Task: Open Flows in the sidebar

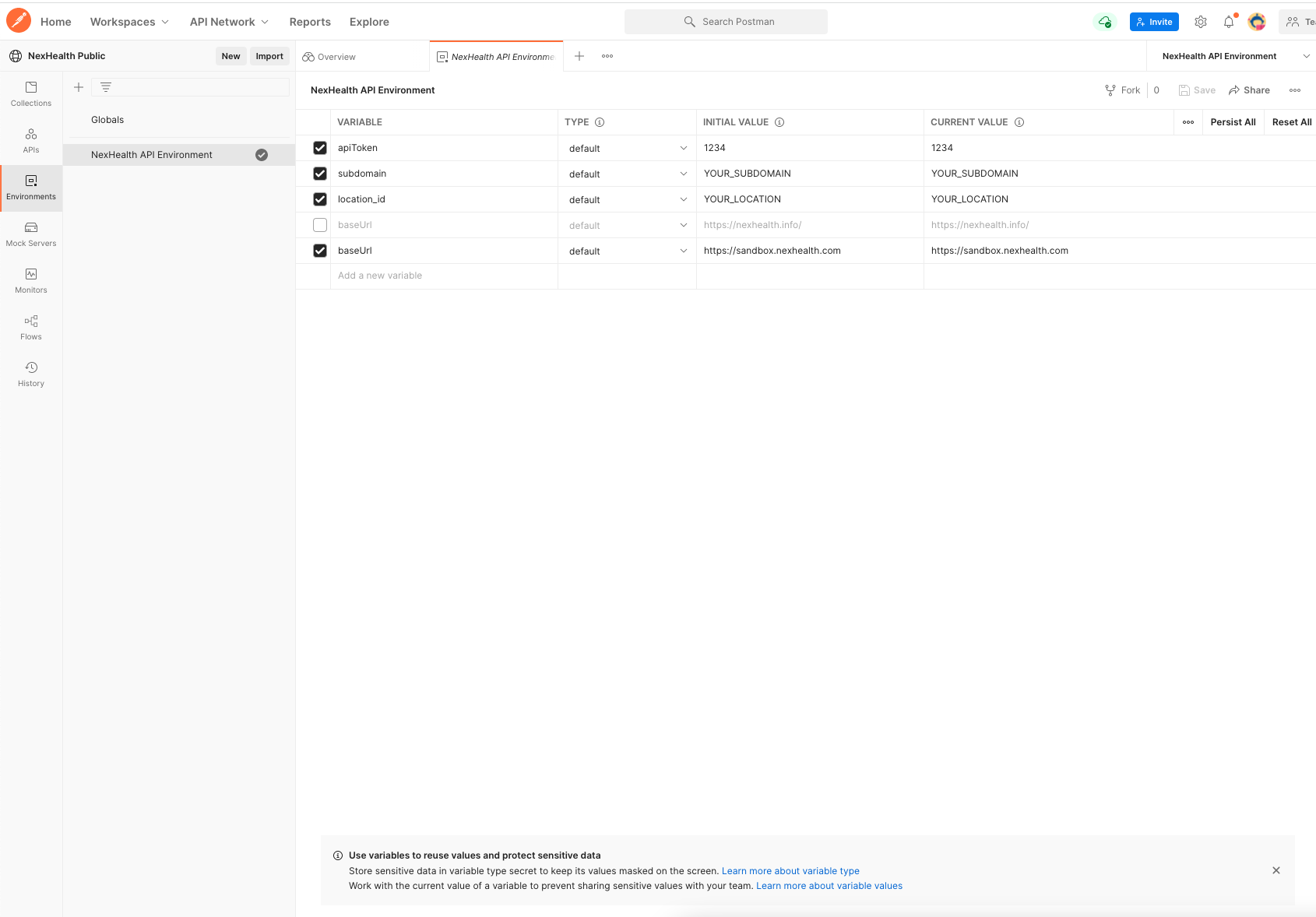Action: [x=31, y=328]
